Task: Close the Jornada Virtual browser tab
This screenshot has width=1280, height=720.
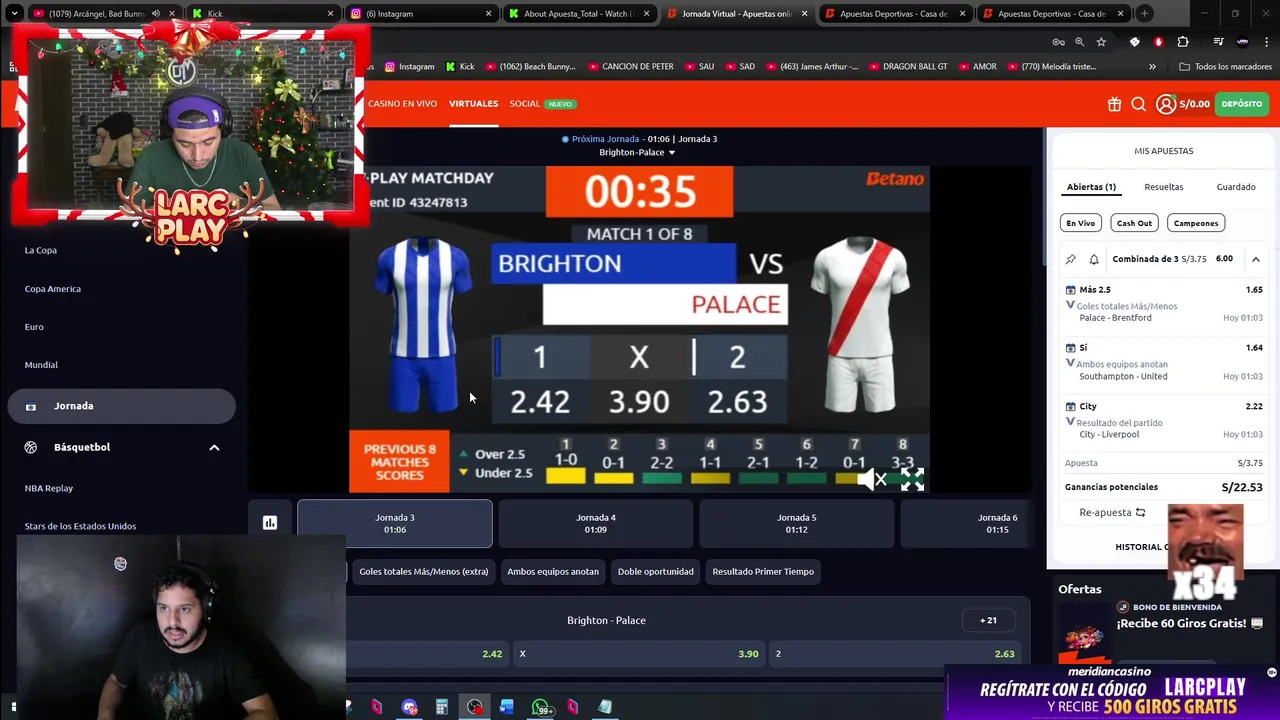Action: click(x=805, y=14)
